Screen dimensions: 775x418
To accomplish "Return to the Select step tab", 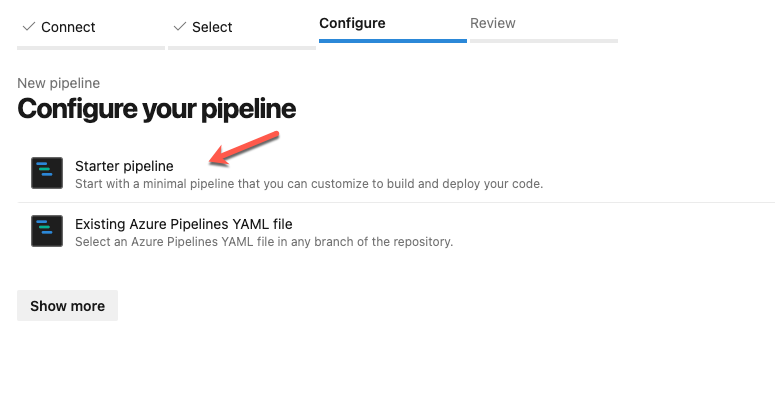I will tap(242, 27).
